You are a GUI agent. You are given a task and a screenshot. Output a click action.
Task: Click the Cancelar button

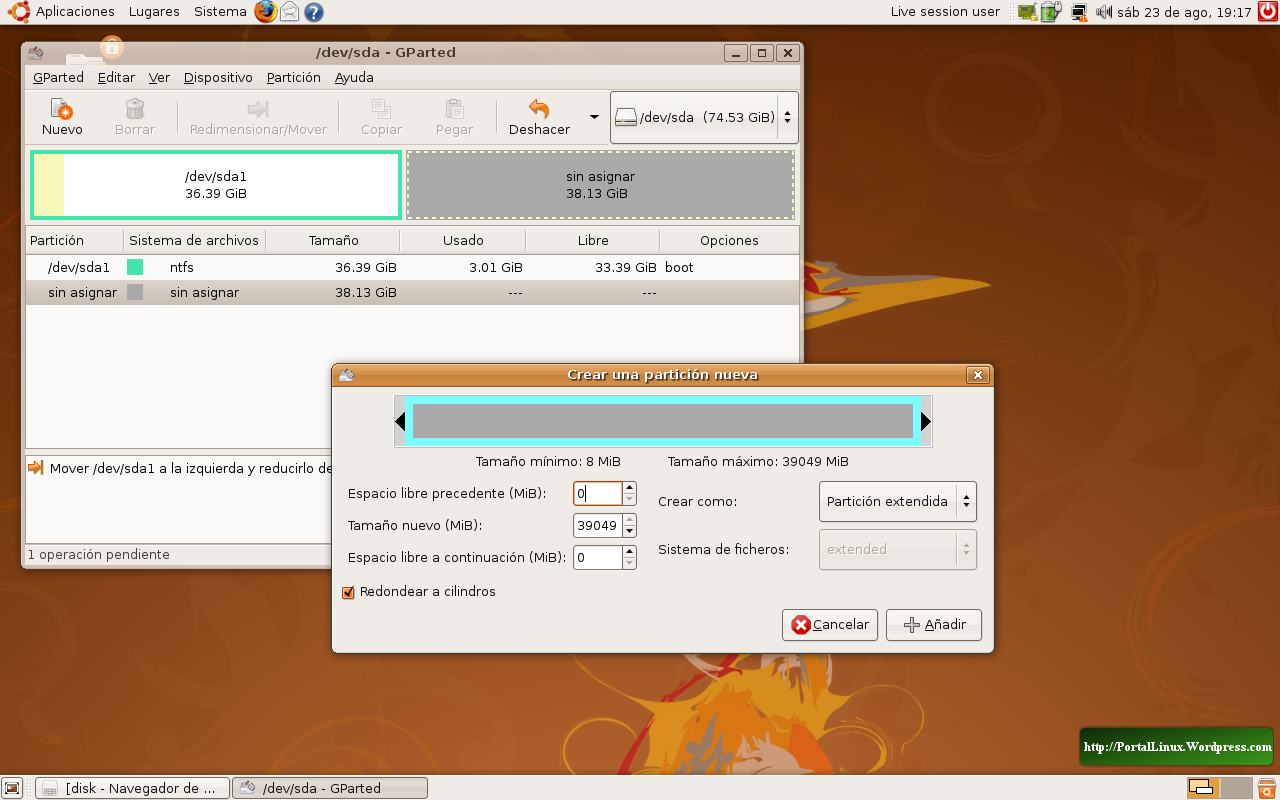point(830,625)
